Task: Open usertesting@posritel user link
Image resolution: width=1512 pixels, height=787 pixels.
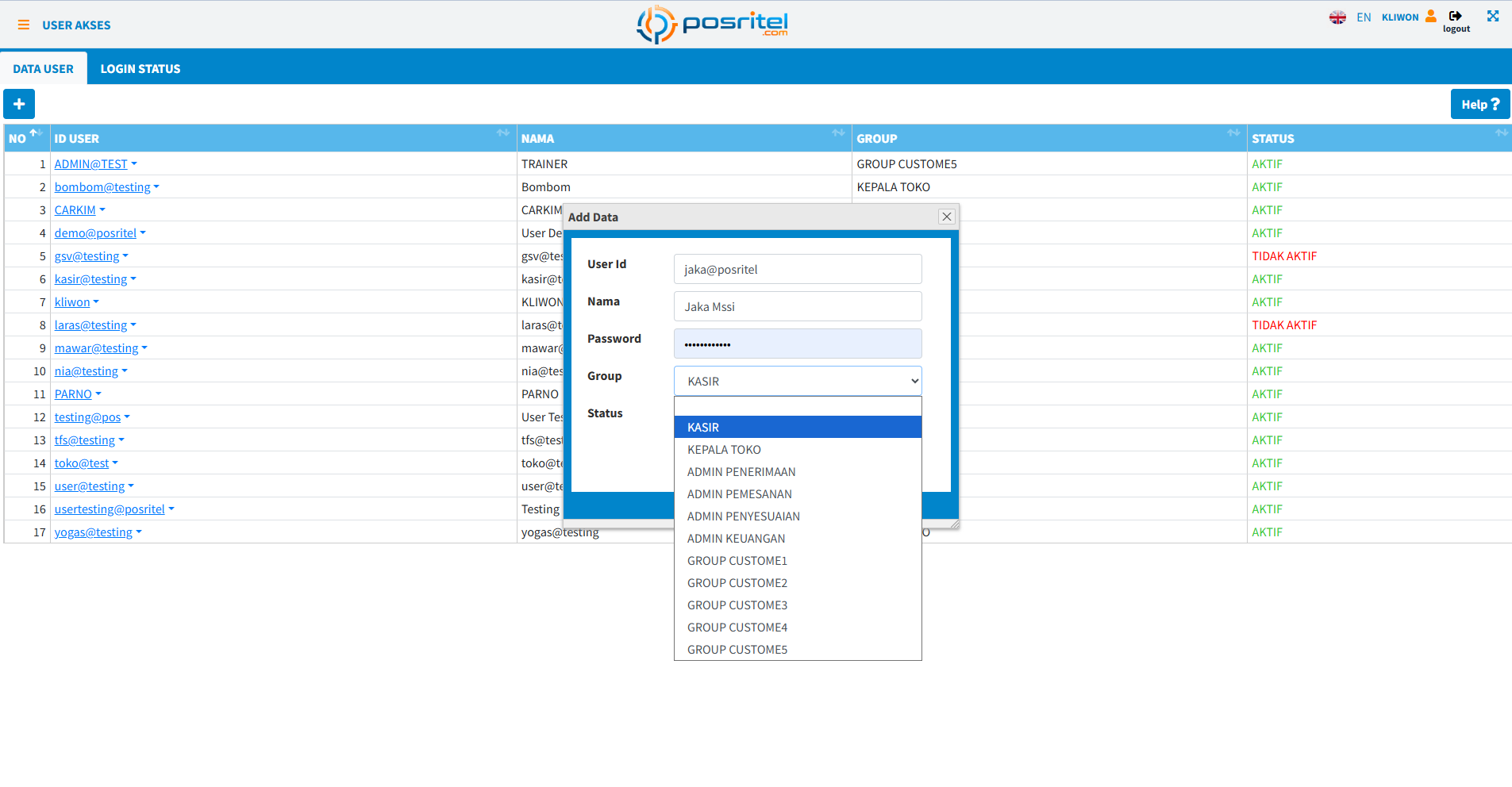Action: [110, 509]
